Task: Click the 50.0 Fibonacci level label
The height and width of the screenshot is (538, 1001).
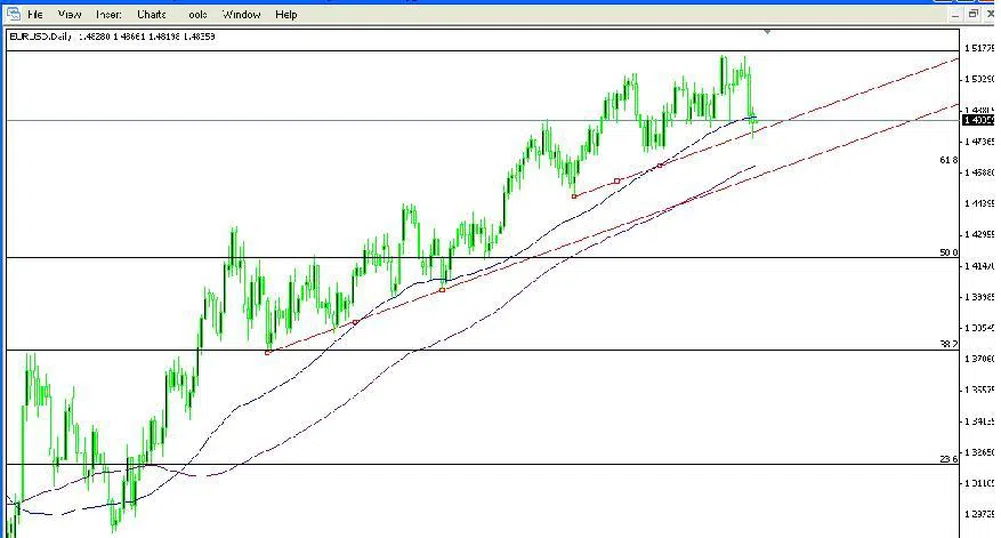Action: [x=948, y=253]
